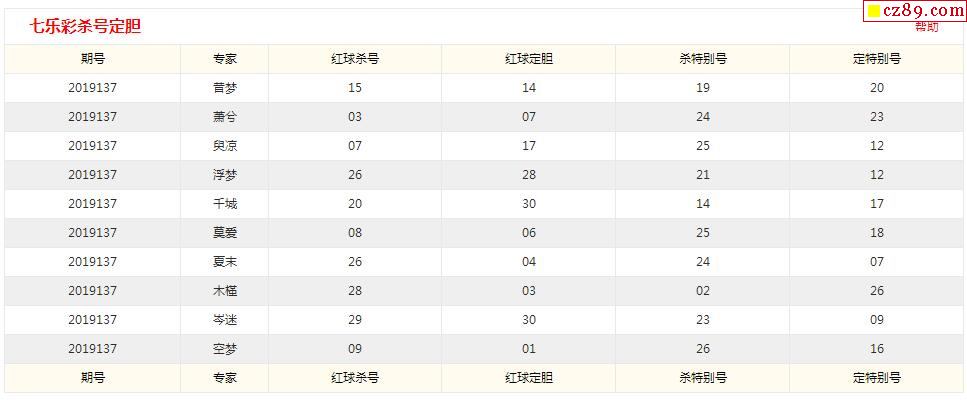Open expert 夏末 in the table
This screenshot has width=967, height=400.
[224, 262]
